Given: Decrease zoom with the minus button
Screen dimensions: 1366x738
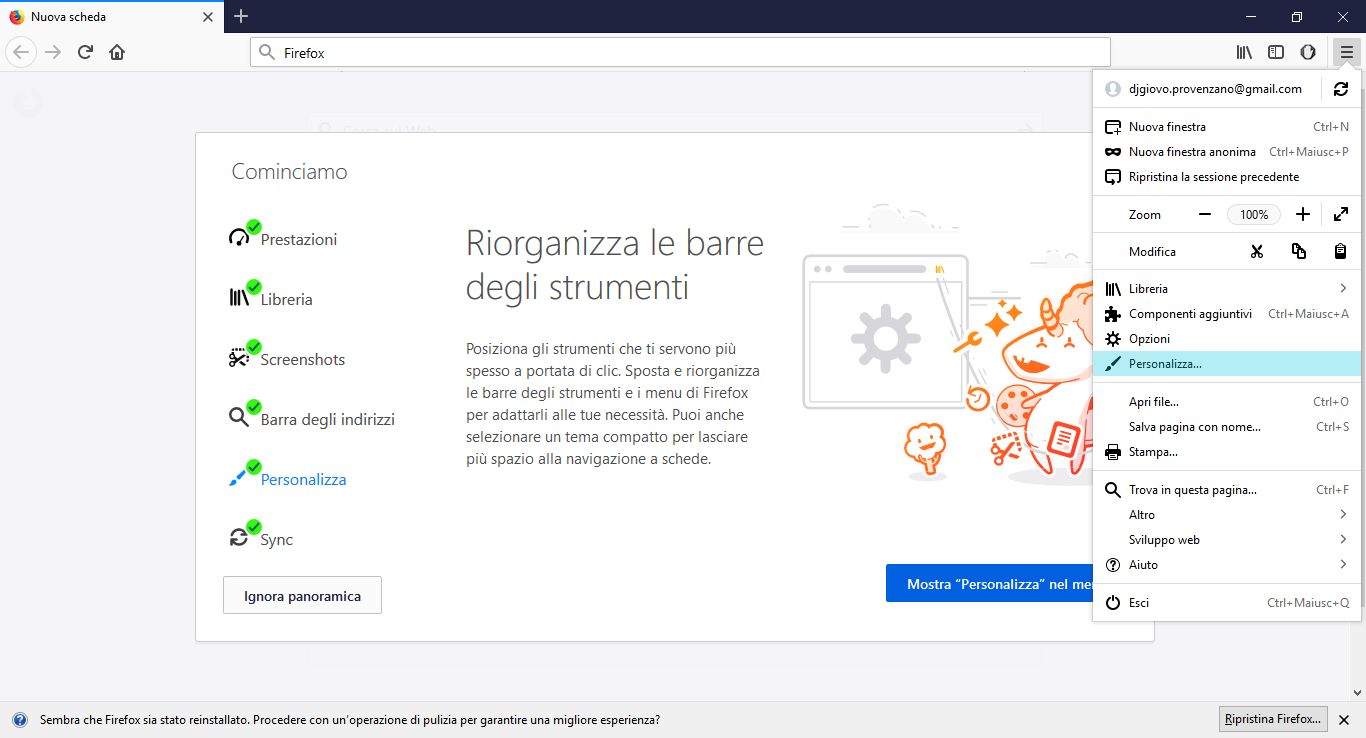Looking at the screenshot, I should pyautogui.click(x=1205, y=214).
